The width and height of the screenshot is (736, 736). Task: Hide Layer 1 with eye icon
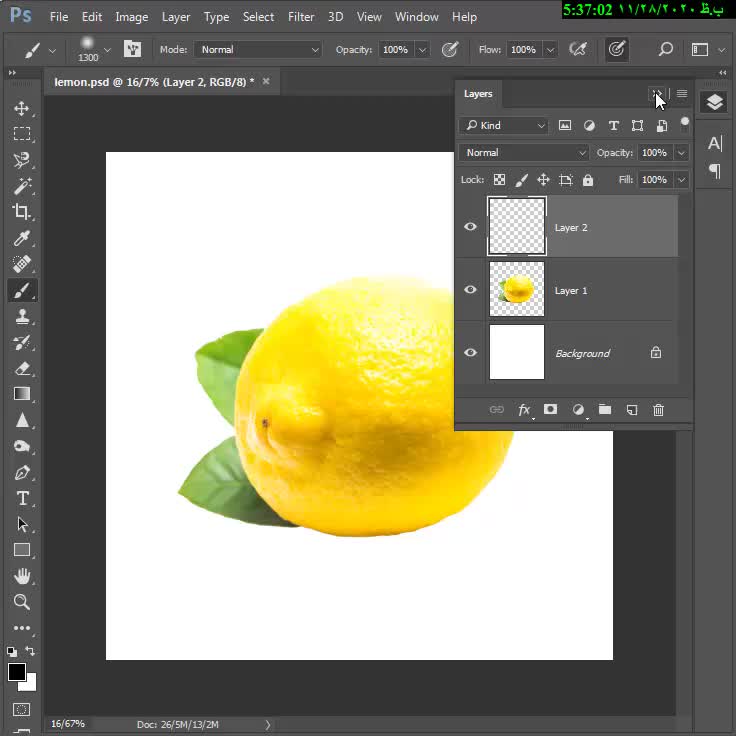coord(470,290)
